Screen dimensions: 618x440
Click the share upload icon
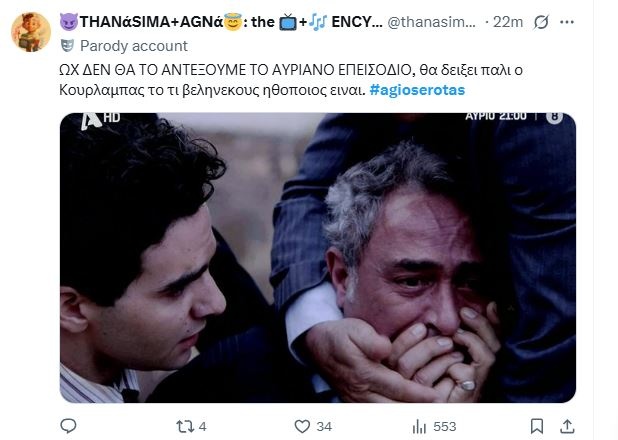(x=567, y=426)
